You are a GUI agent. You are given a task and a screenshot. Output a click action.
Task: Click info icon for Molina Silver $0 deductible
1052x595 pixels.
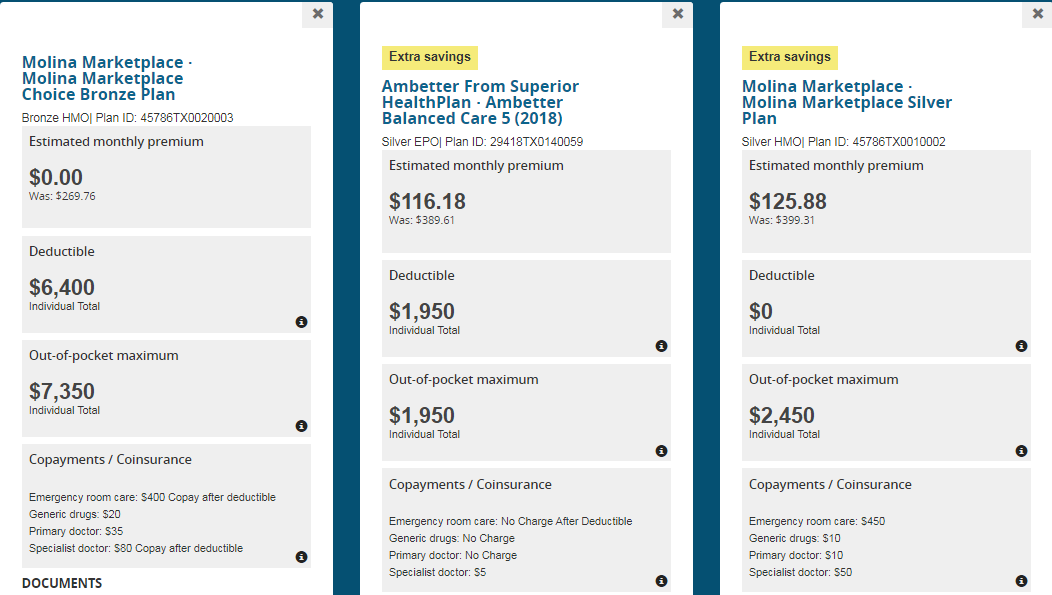[x=1021, y=346]
